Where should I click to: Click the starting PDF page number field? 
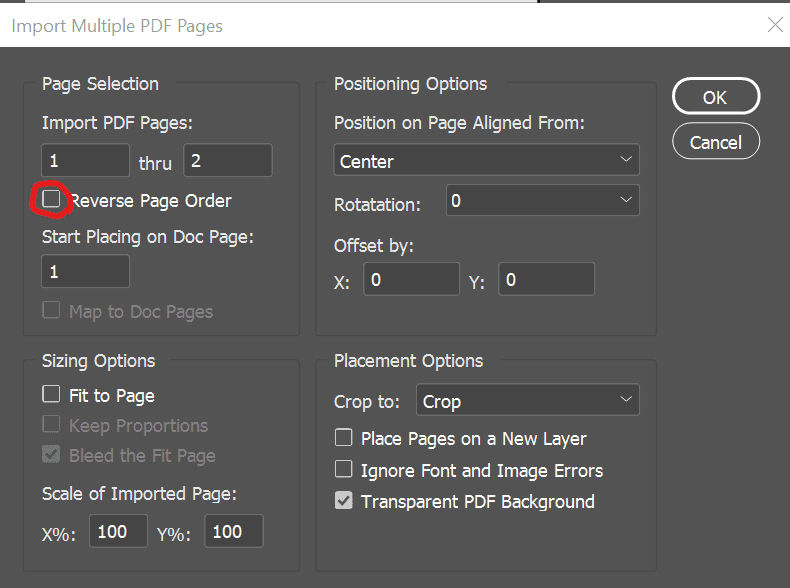pyautogui.click(x=85, y=160)
